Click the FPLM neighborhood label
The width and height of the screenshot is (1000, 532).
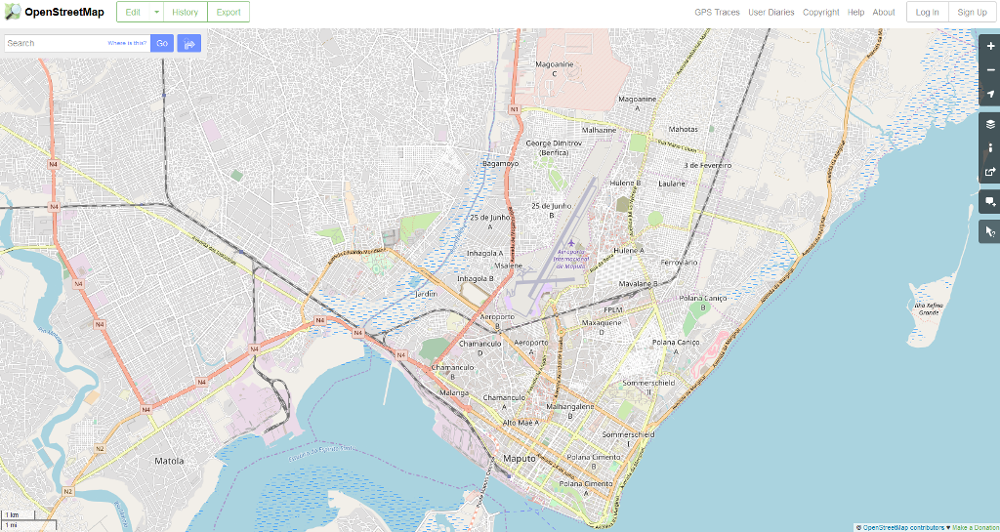click(612, 309)
